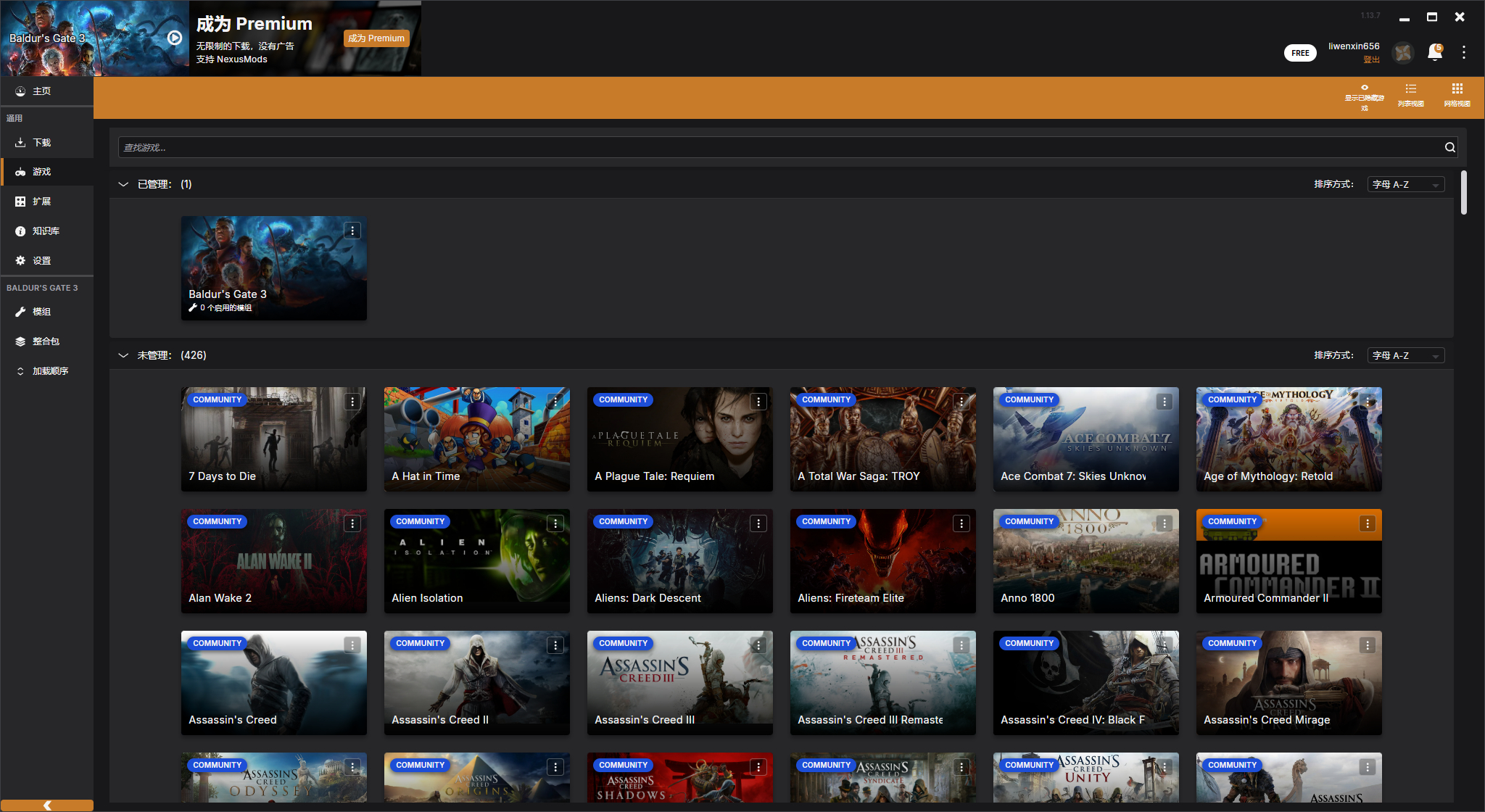Toggle showing hidden games (eye icon)
Viewport: 1485px width, 812px height.
pos(1364,96)
